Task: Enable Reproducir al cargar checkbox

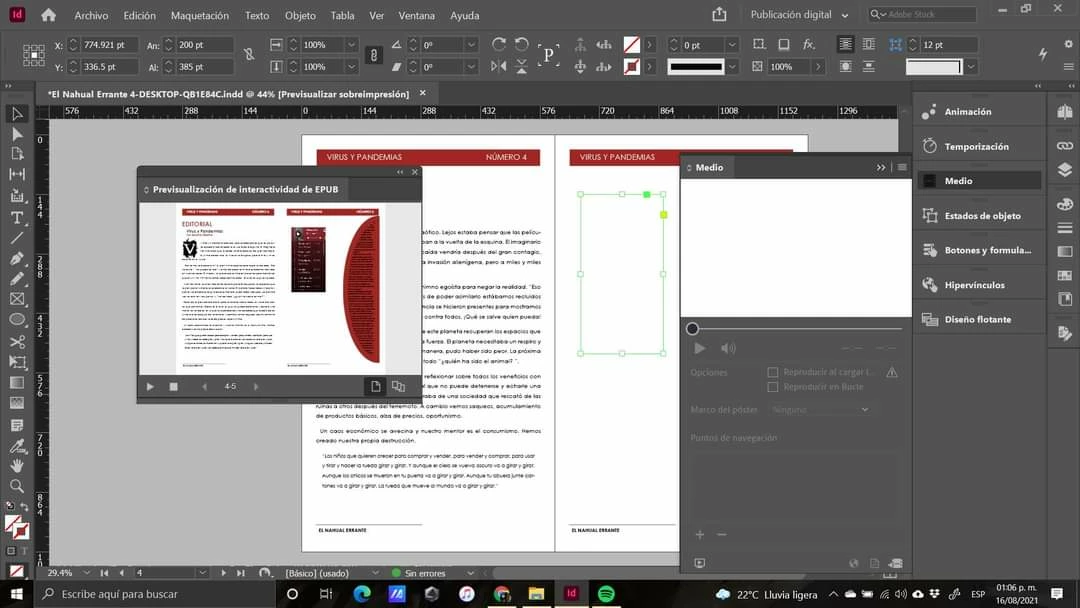Action: 773,372
